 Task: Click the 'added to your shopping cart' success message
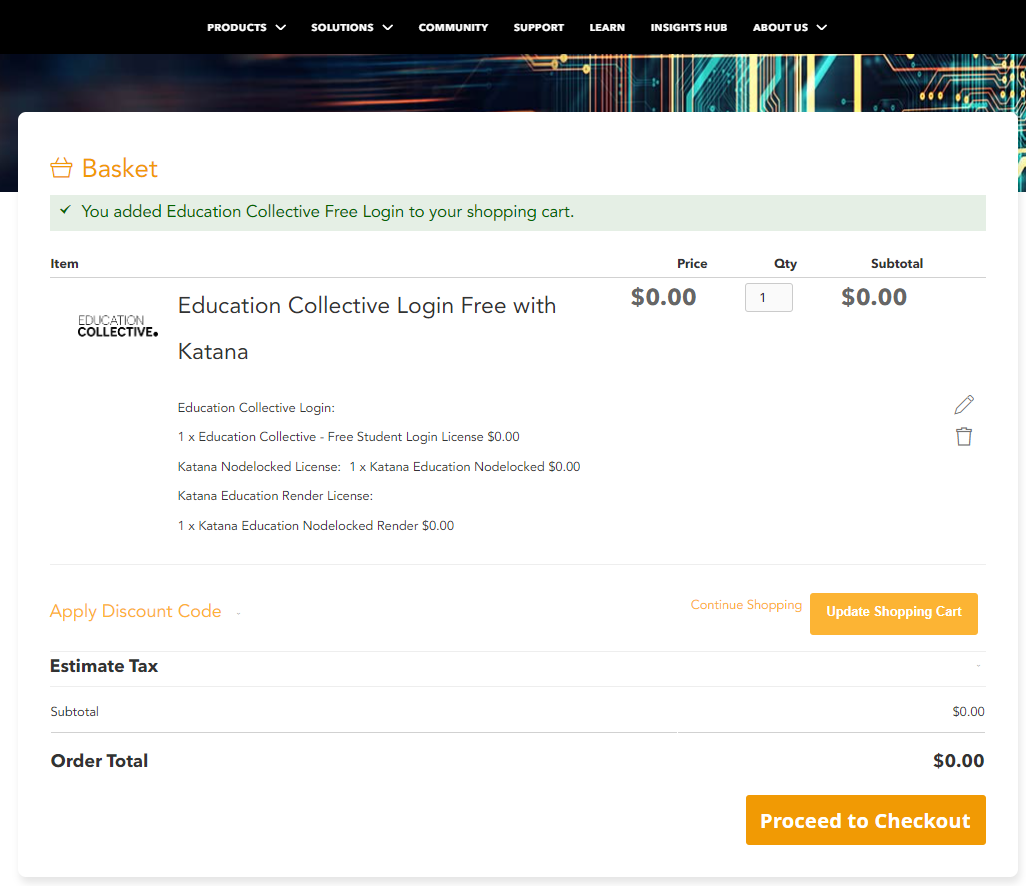tap(518, 212)
